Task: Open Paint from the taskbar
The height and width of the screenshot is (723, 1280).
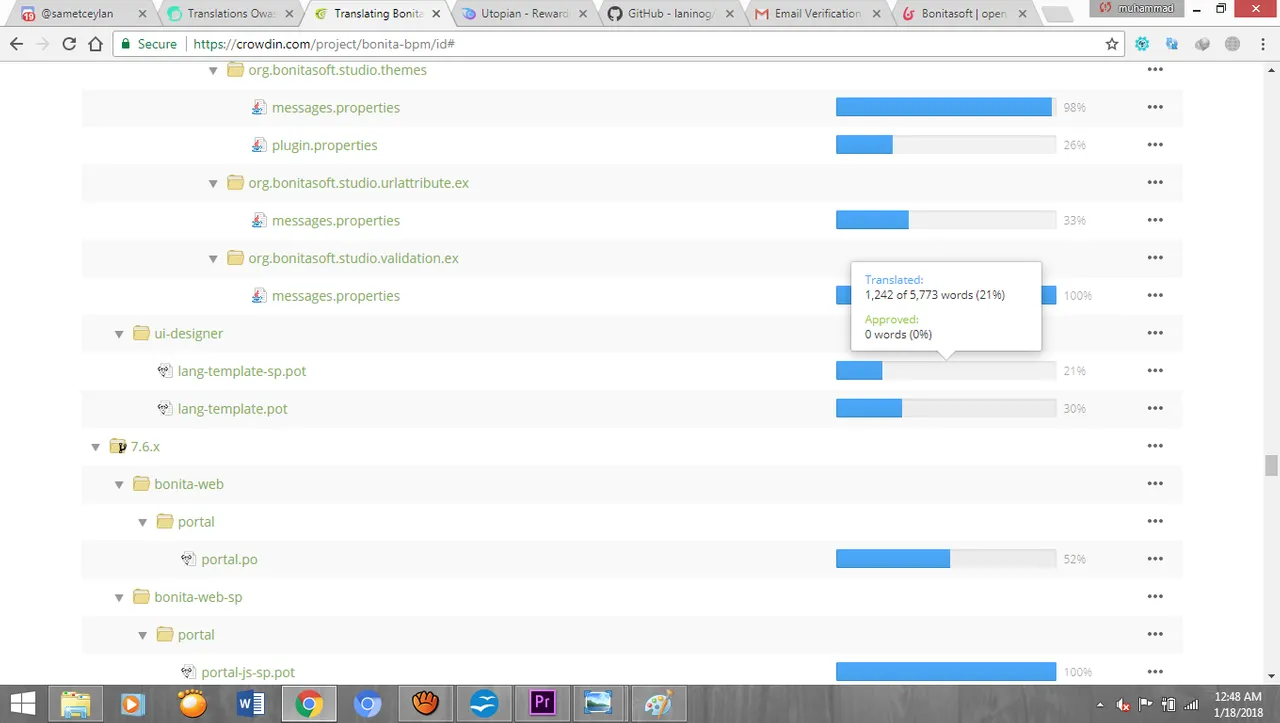Action: tap(658, 704)
